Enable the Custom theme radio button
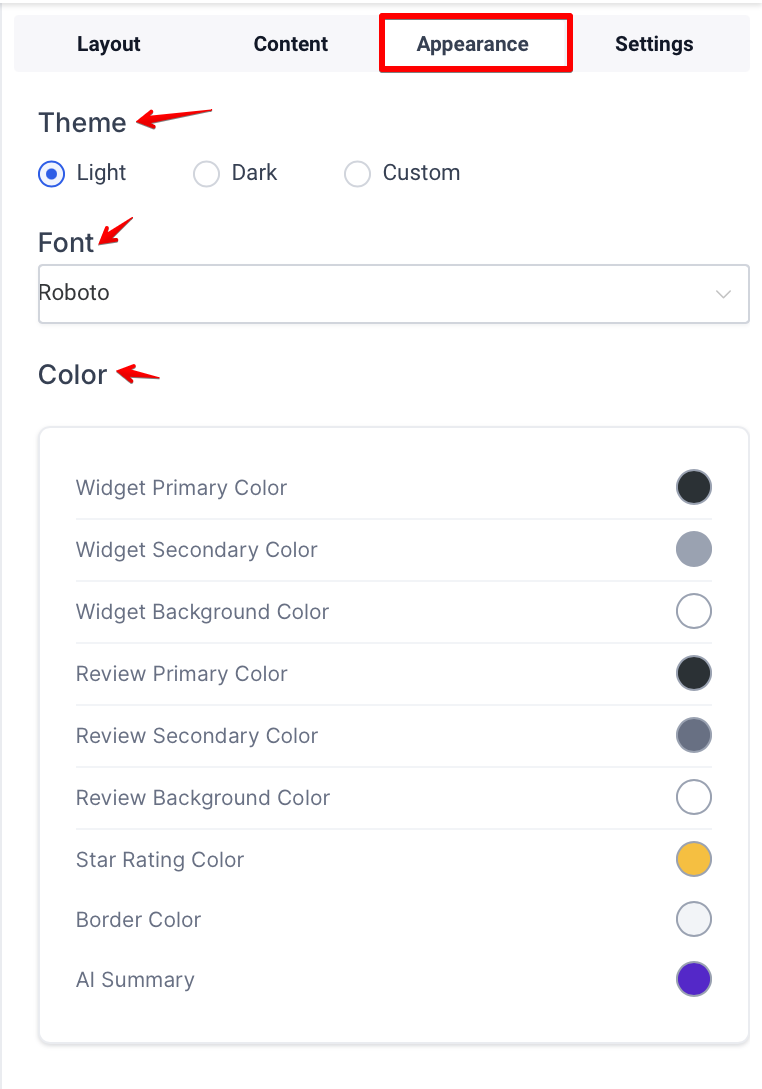762x1089 pixels. tap(357, 174)
